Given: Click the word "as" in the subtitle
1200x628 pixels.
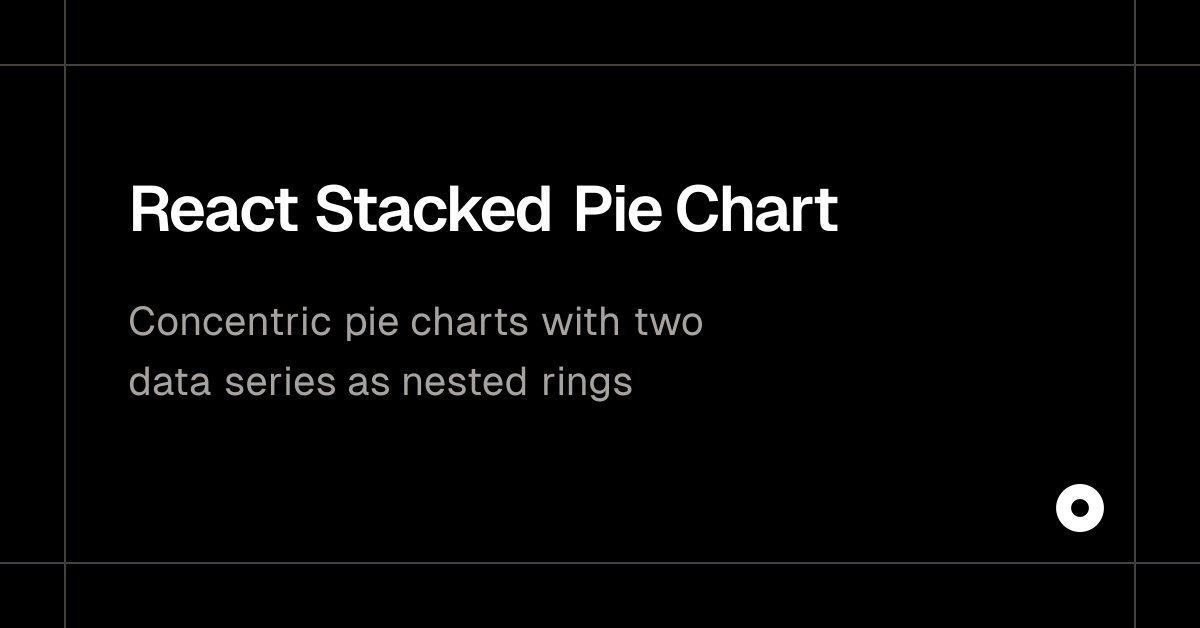Looking at the screenshot, I should [368, 383].
